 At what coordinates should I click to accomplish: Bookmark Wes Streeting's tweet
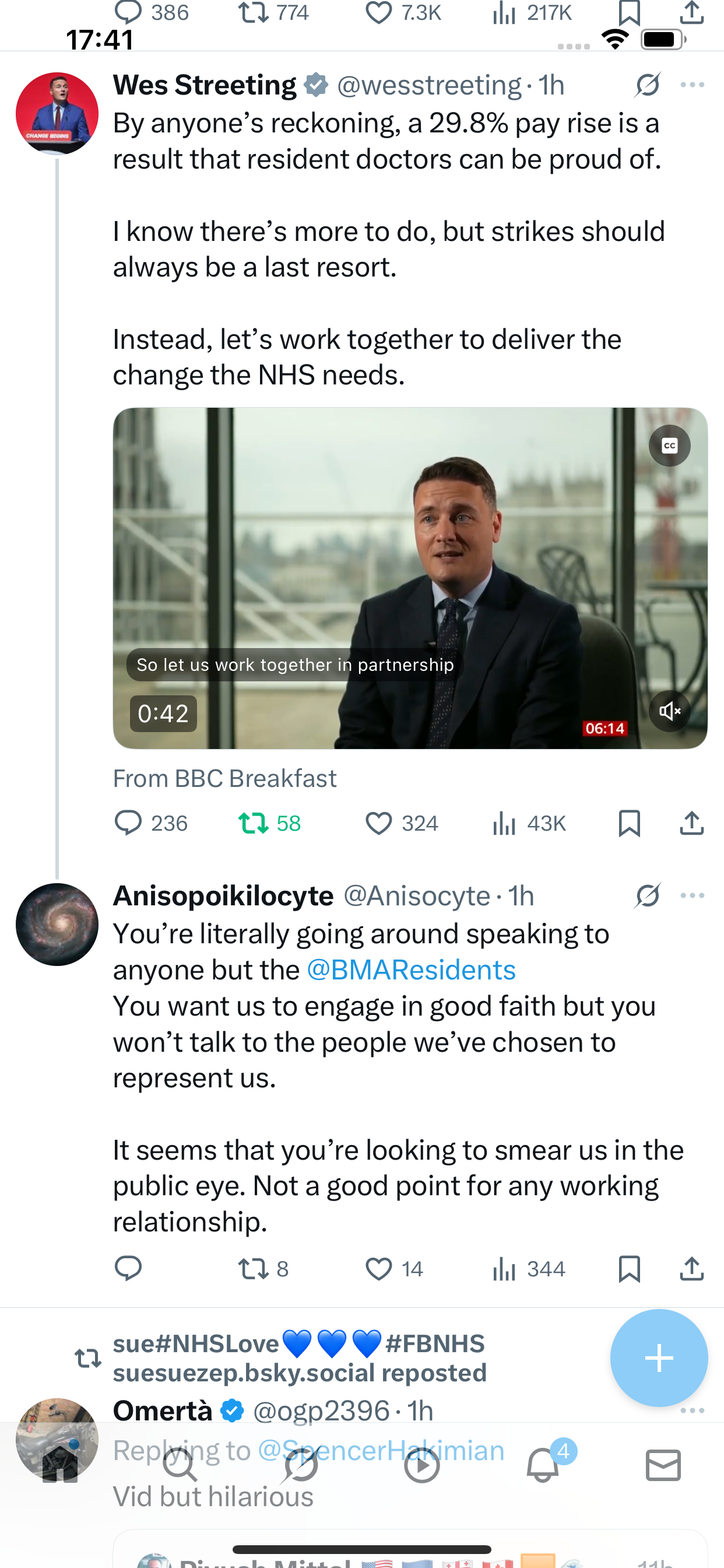[629, 823]
